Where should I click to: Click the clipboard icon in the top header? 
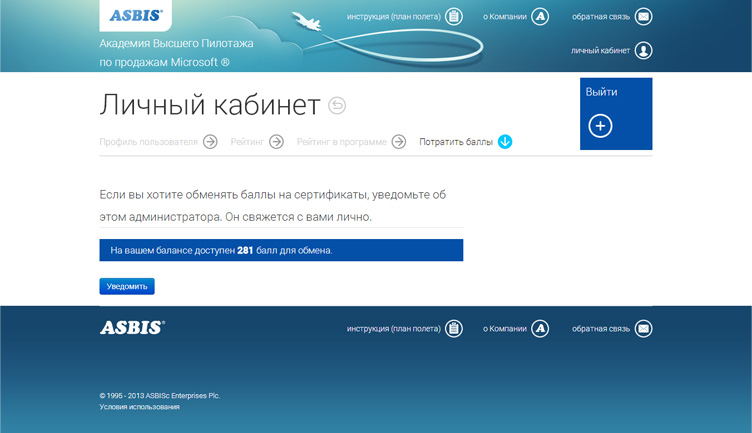coord(454,17)
